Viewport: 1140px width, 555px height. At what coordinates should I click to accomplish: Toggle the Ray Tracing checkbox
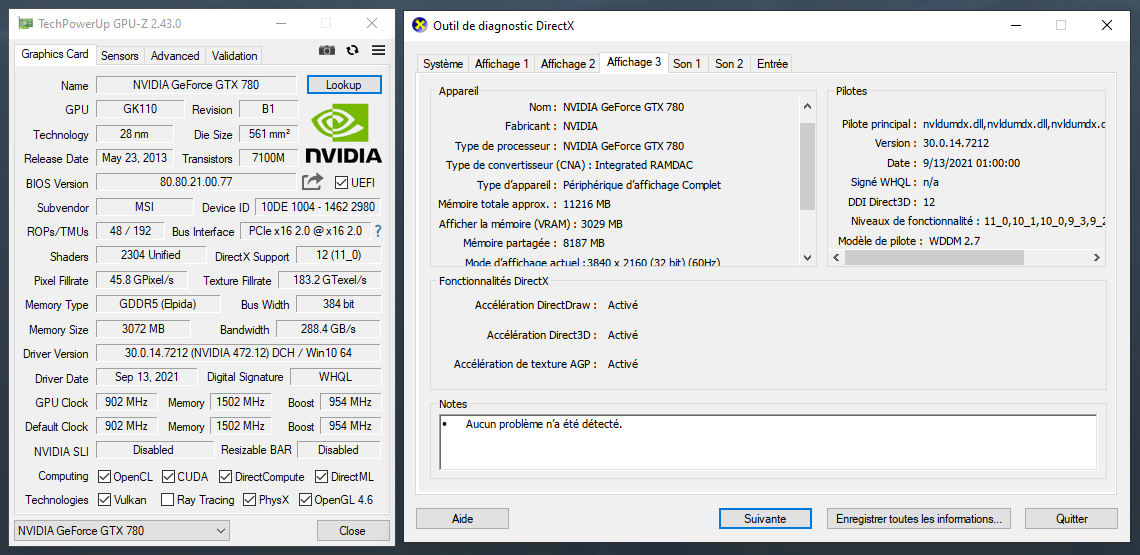click(x=167, y=500)
